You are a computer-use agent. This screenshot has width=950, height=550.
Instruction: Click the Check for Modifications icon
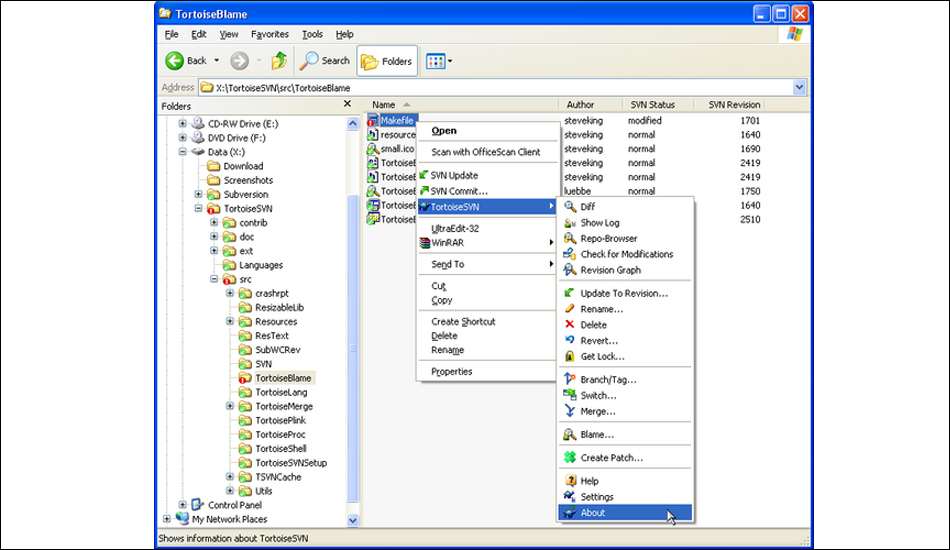[x=570, y=254]
